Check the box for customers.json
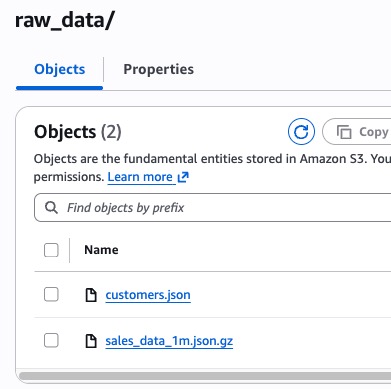This screenshot has height=389, width=391. 51,295
